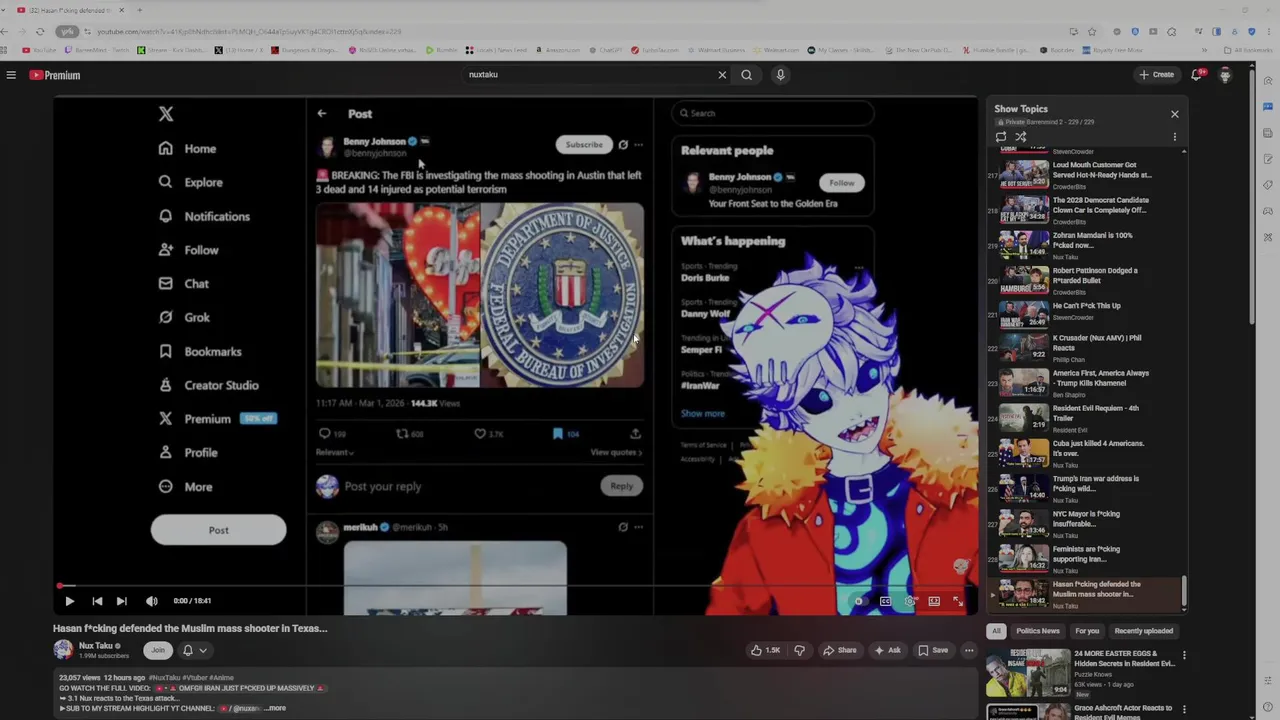The image size is (1280, 720).
Task: Select 'NYC Mayor is f*cking insufferable' item
Action: (1085, 523)
